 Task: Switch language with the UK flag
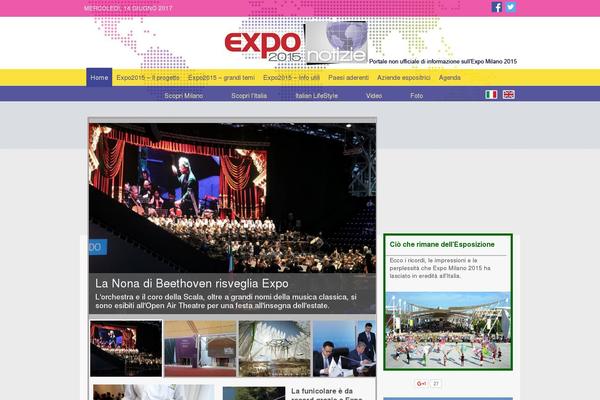point(509,95)
